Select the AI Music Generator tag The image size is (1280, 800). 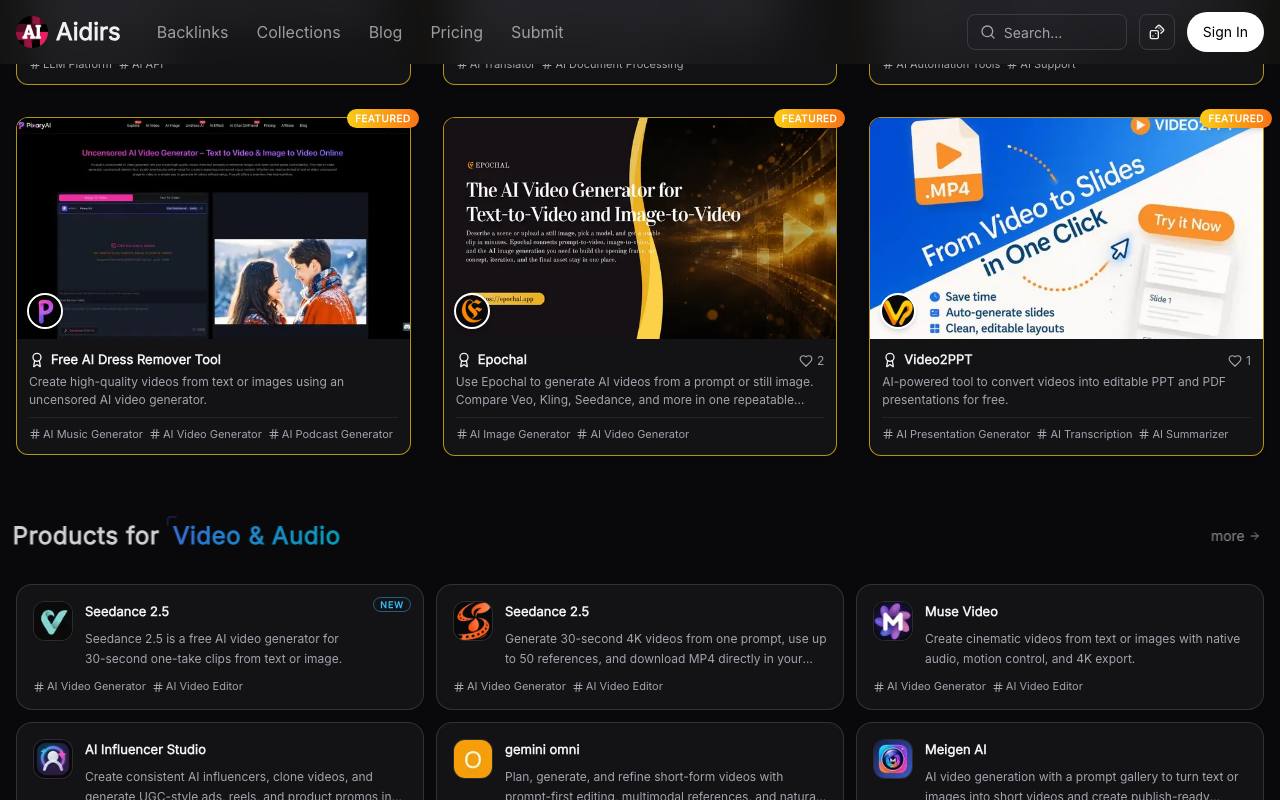(86, 434)
